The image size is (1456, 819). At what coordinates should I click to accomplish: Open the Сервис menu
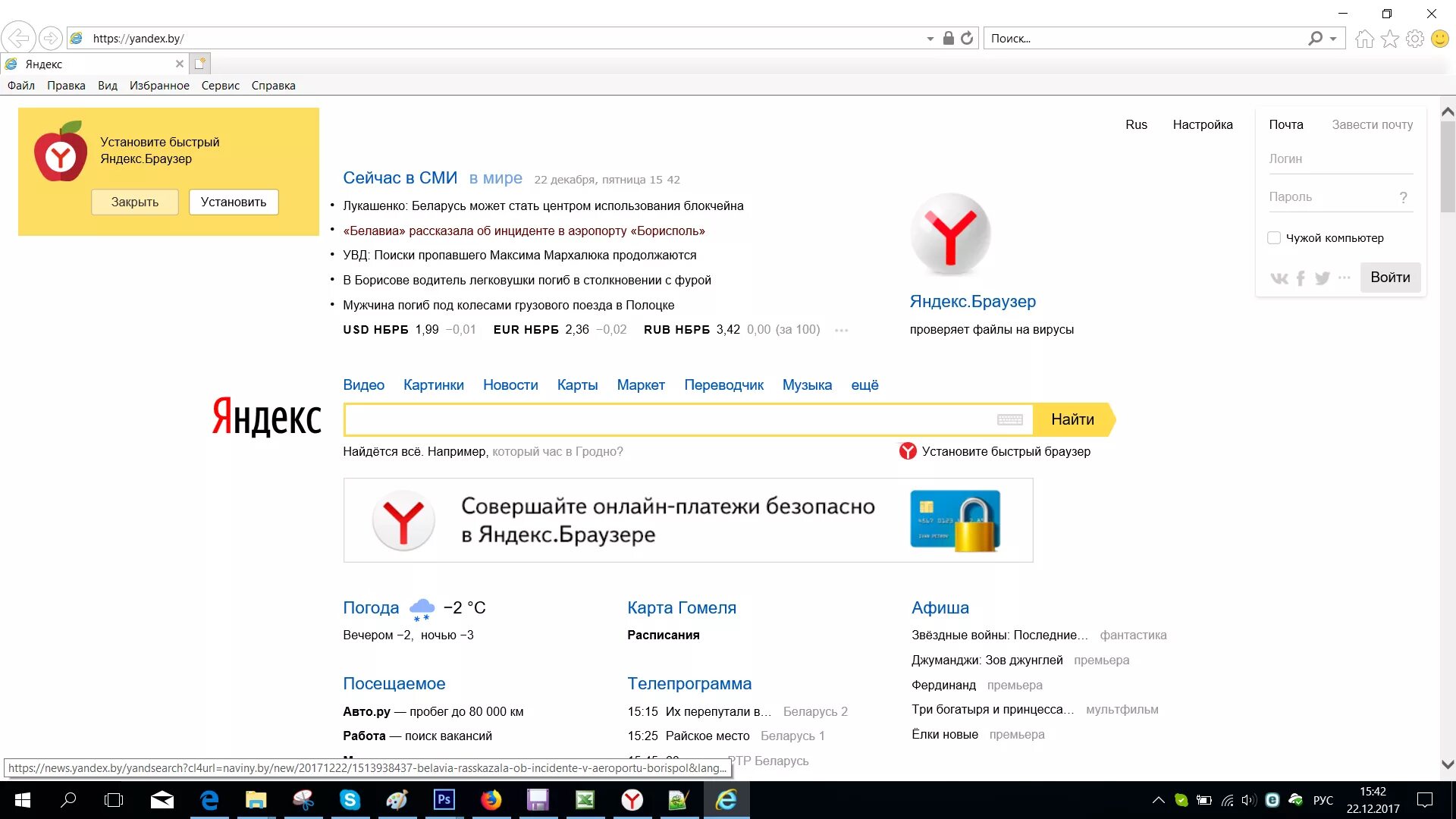[x=220, y=86]
